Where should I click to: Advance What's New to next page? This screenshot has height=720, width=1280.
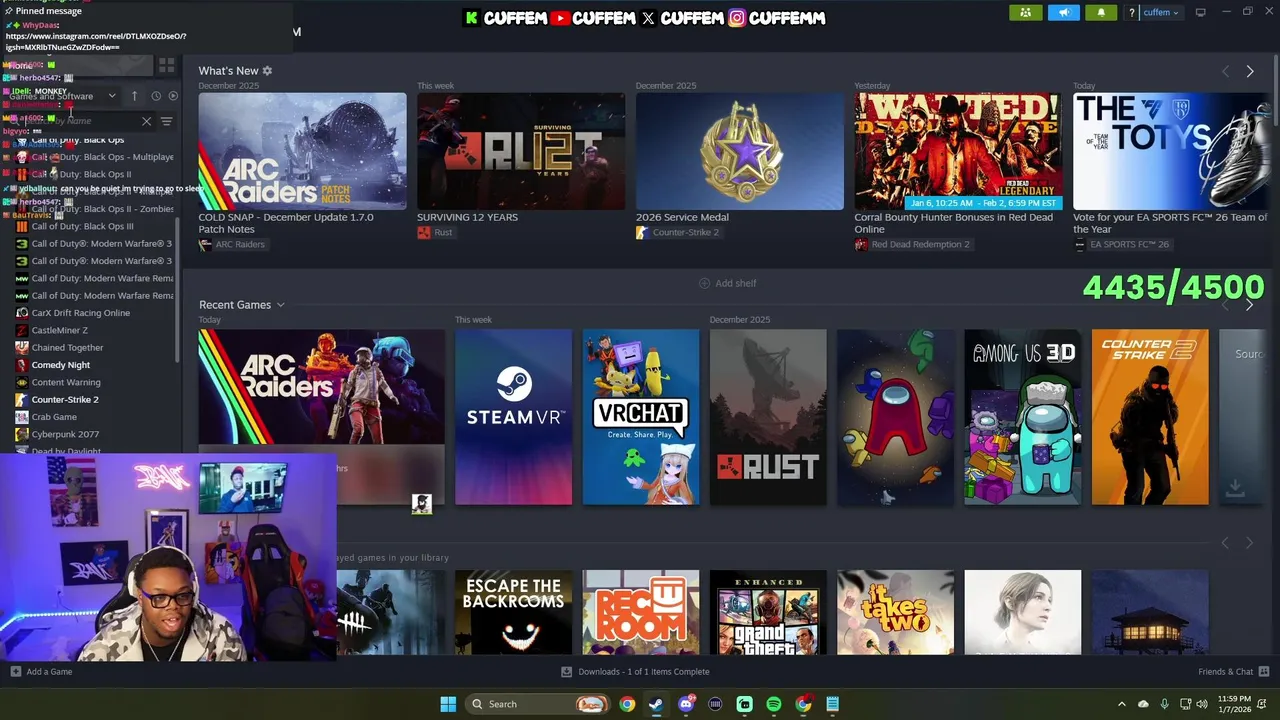[1249, 72]
